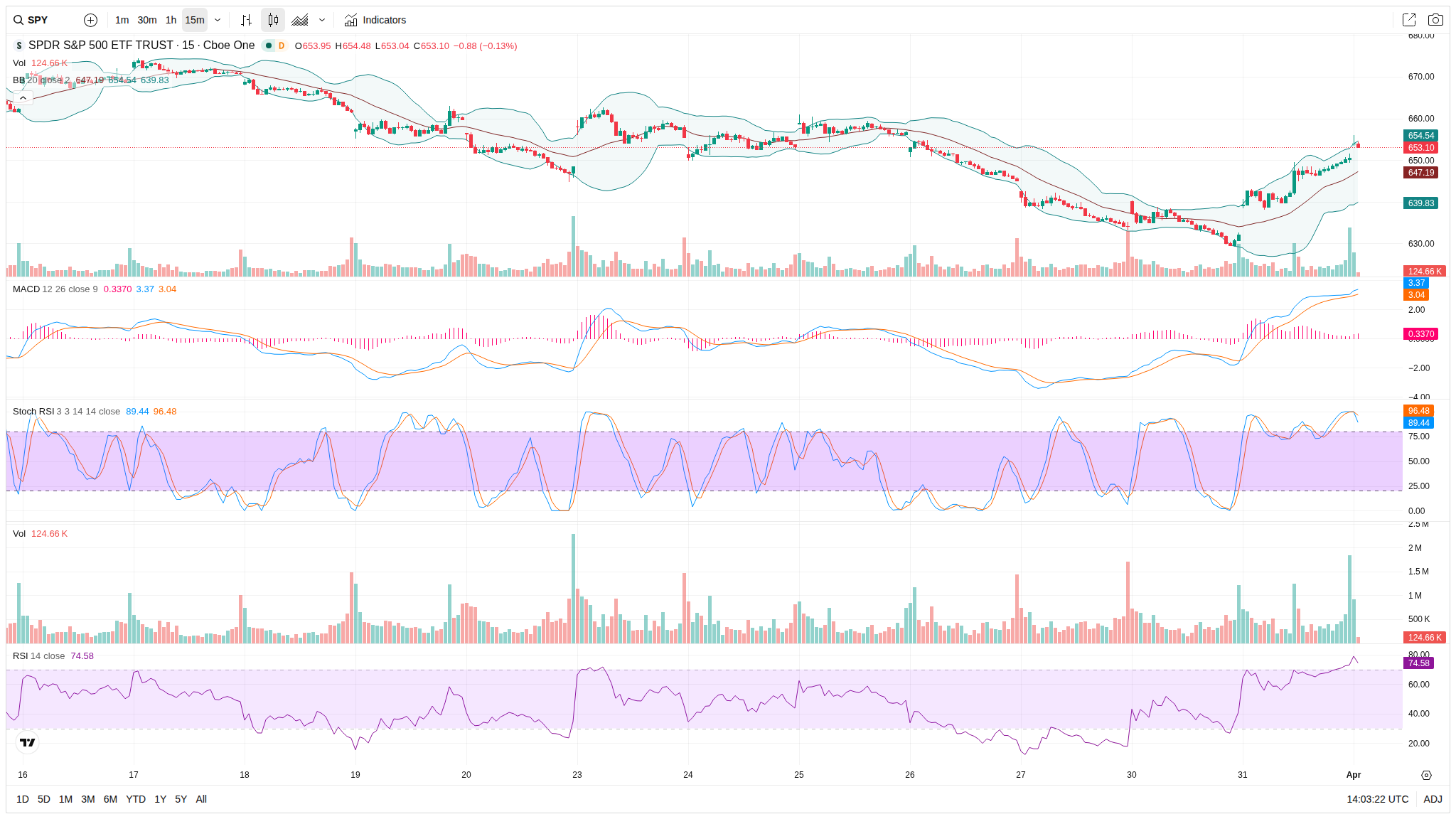Screen dimensions: 1456x819
Task: Select the Candles chart style icon
Action: point(273,20)
